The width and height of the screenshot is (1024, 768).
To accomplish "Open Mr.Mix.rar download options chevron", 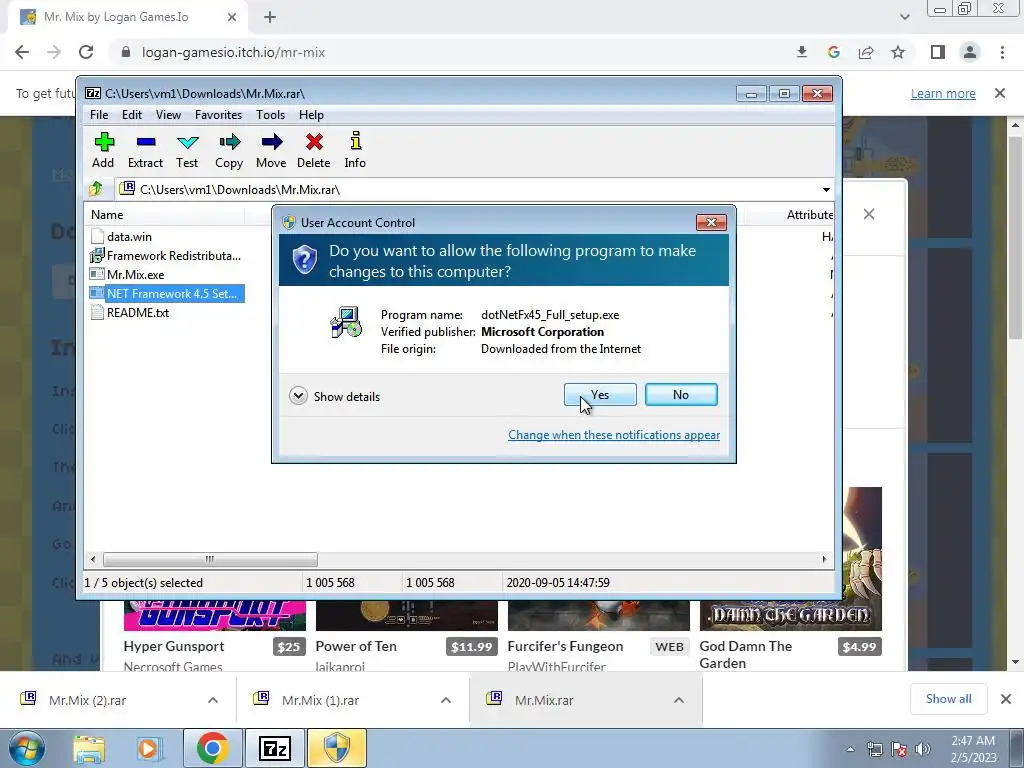I will coord(679,700).
